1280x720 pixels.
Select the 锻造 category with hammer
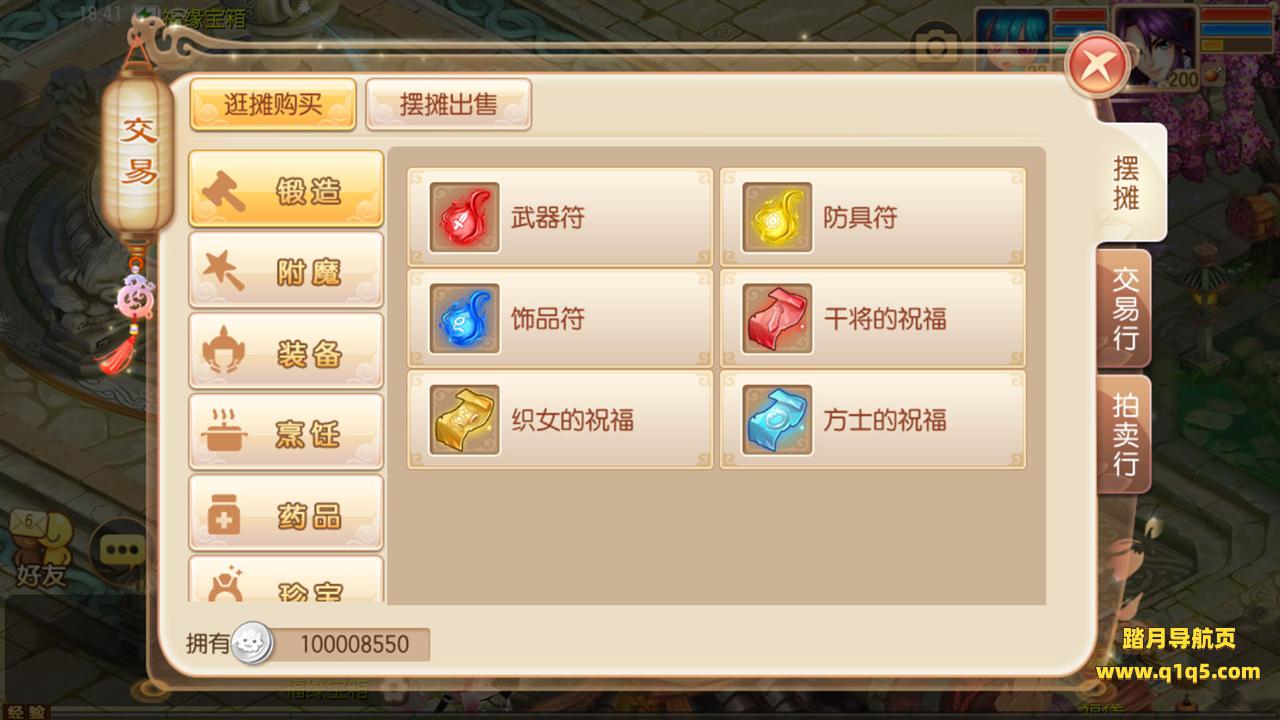pyautogui.click(x=286, y=190)
